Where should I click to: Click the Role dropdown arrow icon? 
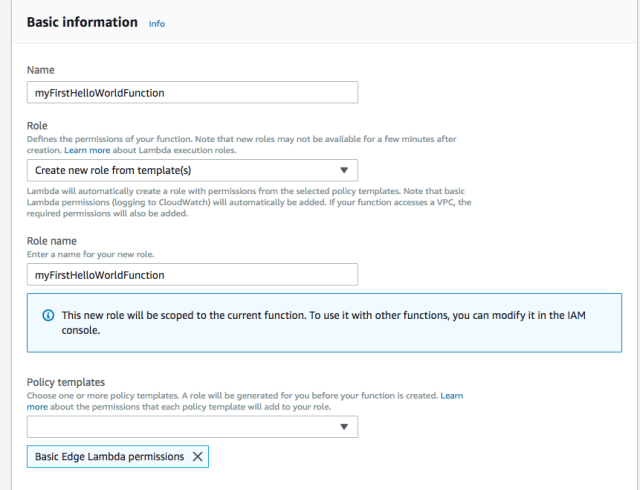tap(344, 171)
